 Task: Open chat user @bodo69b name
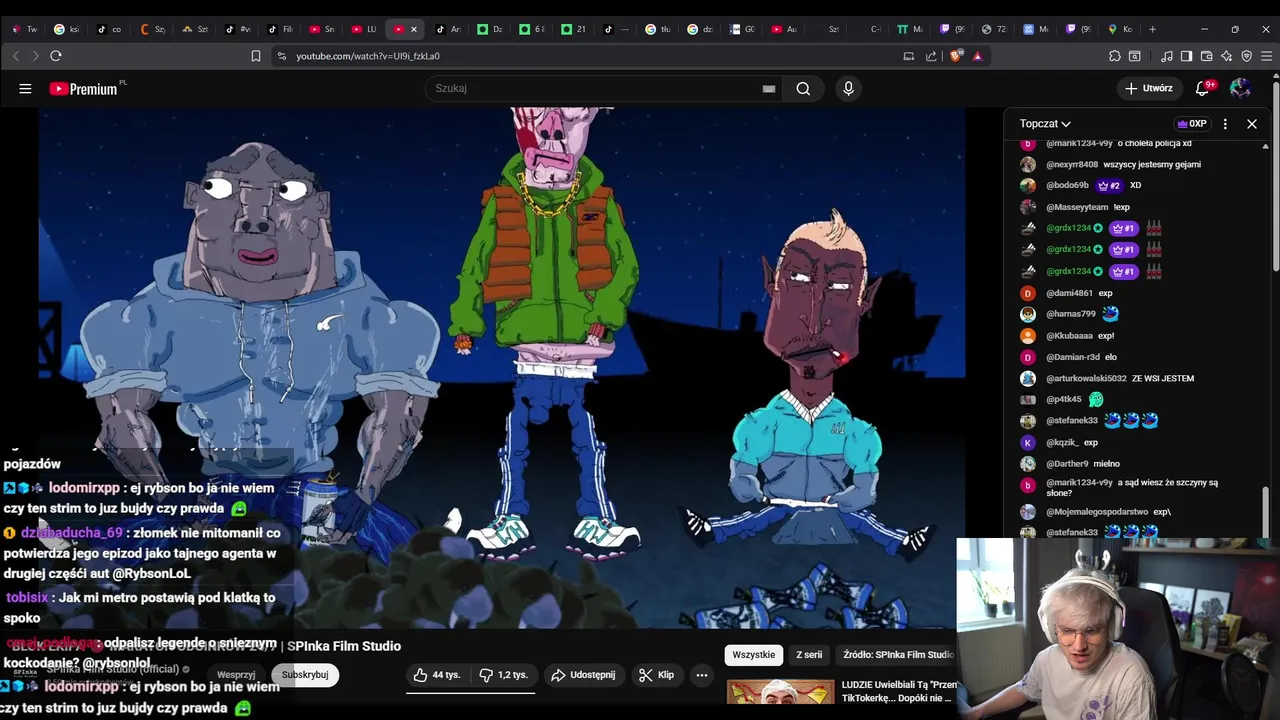click(1067, 186)
